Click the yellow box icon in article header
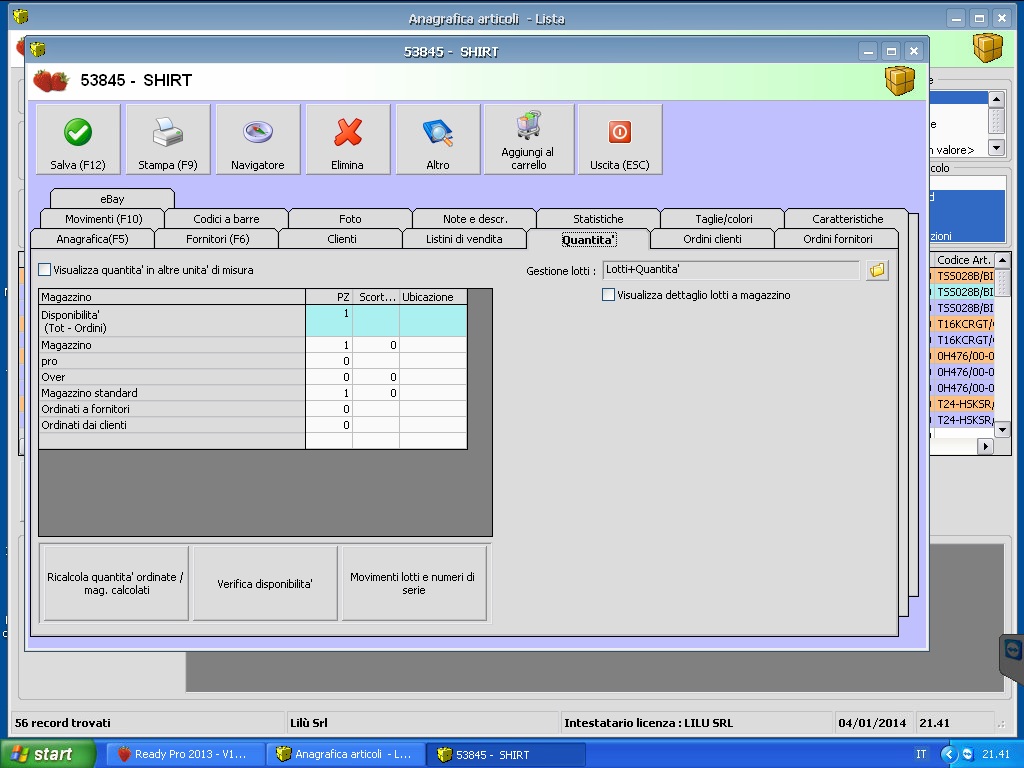This screenshot has height=768, width=1024. tap(899, 81)
